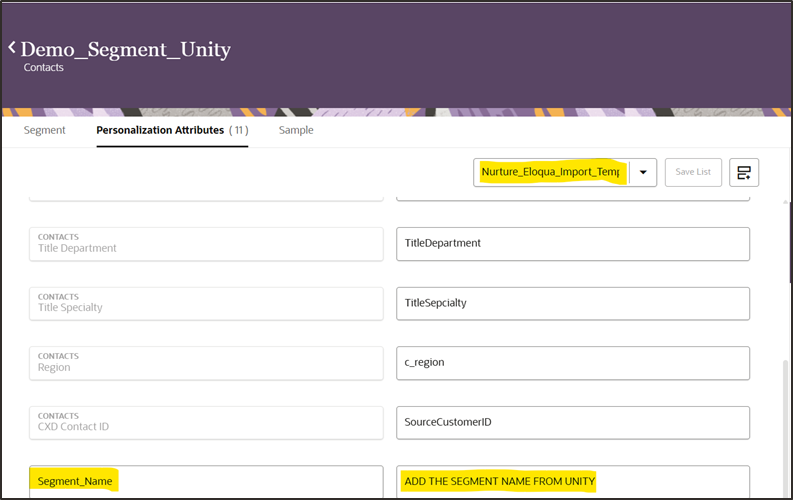Open the Sample tab
This screenshot has height=500, width=793.
[296, 130]
